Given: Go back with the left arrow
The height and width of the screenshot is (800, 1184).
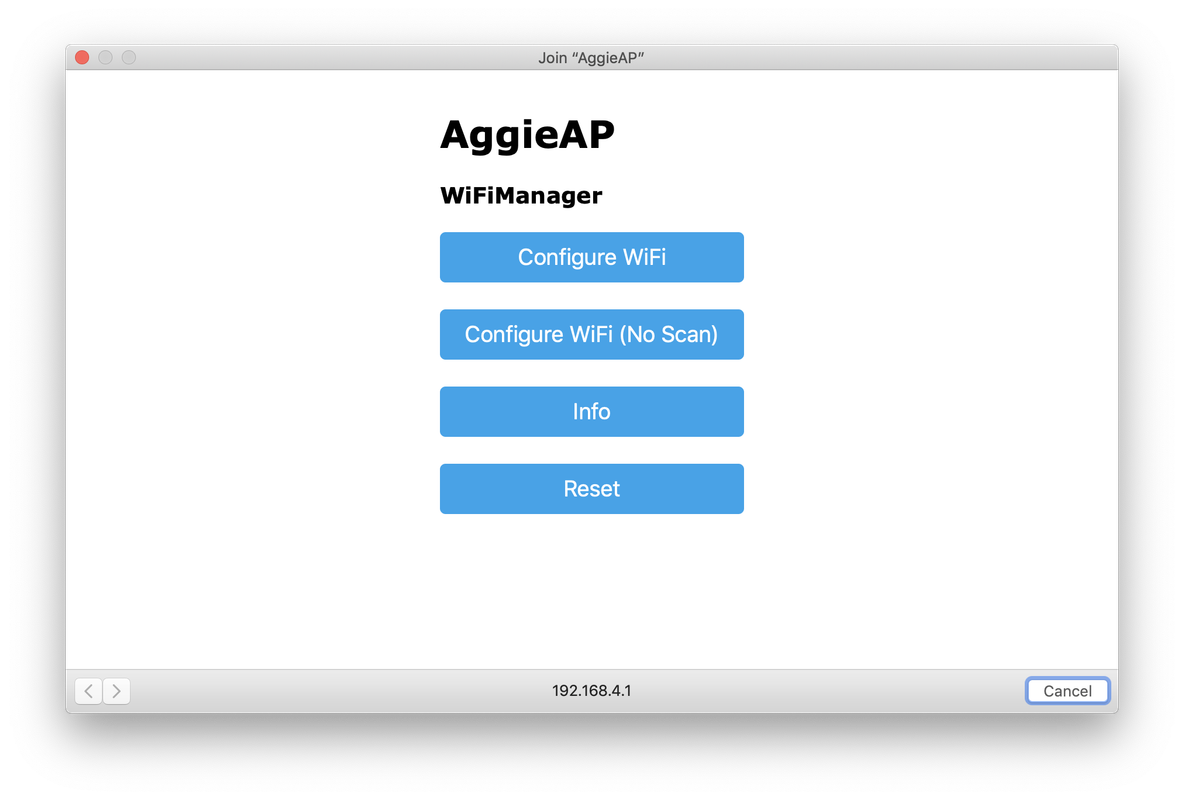Looking at the screenshot, I should 88,690.
